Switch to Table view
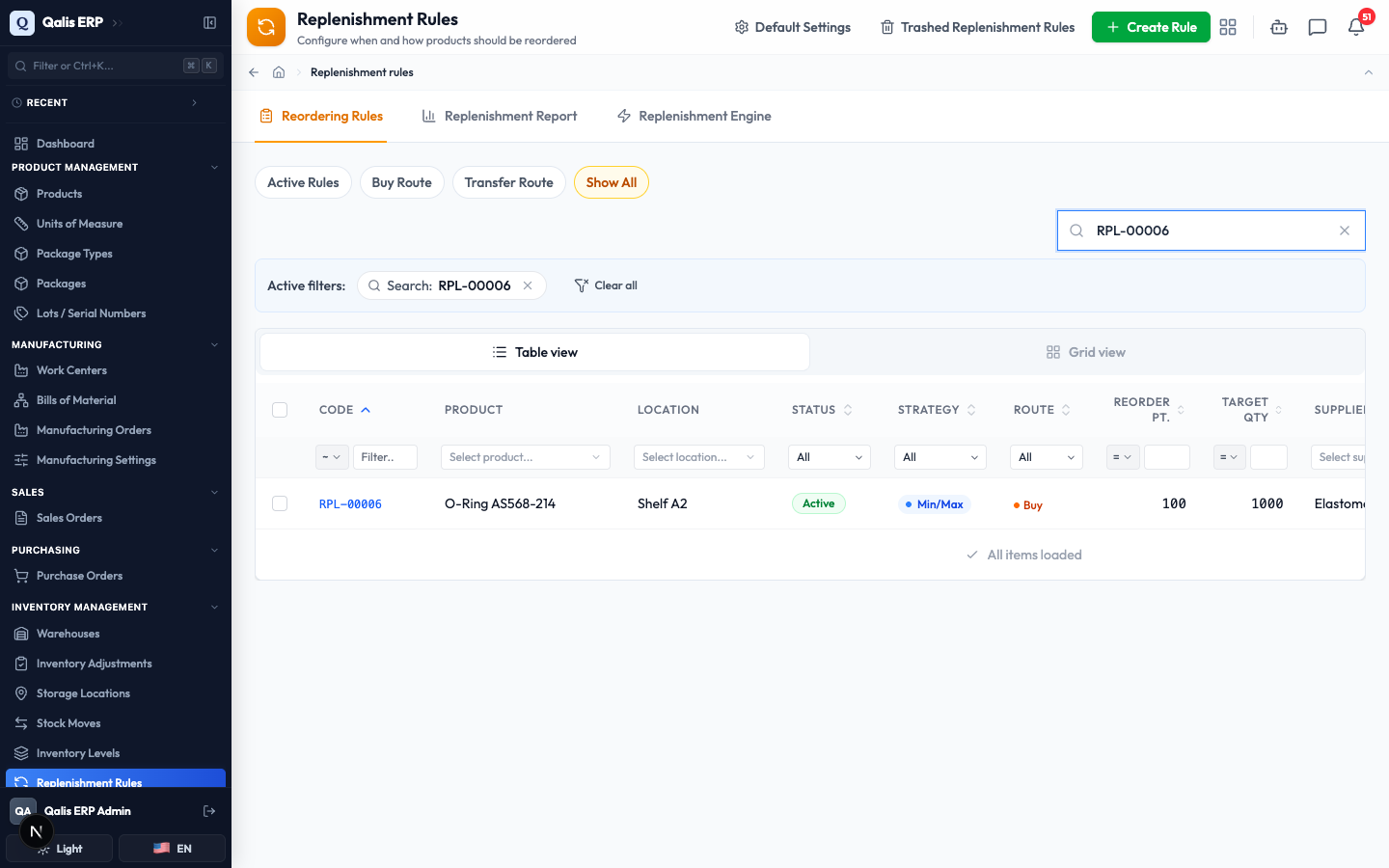Viewport: 1389px width, 868px height. point(534,352)
